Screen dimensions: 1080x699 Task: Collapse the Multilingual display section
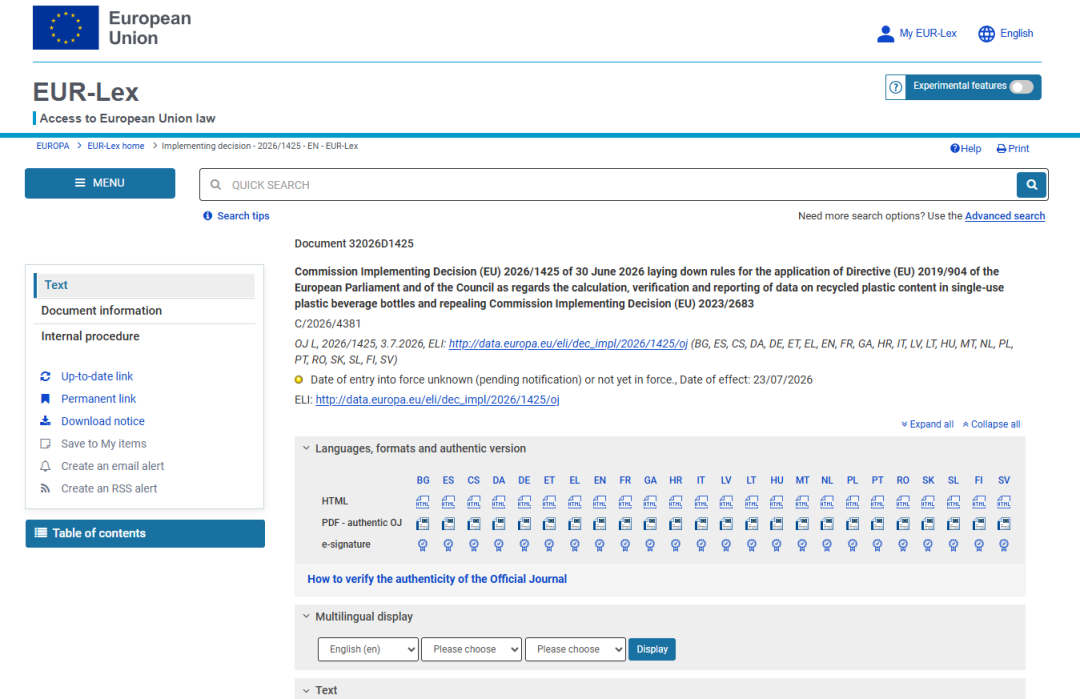pos(307,616)
